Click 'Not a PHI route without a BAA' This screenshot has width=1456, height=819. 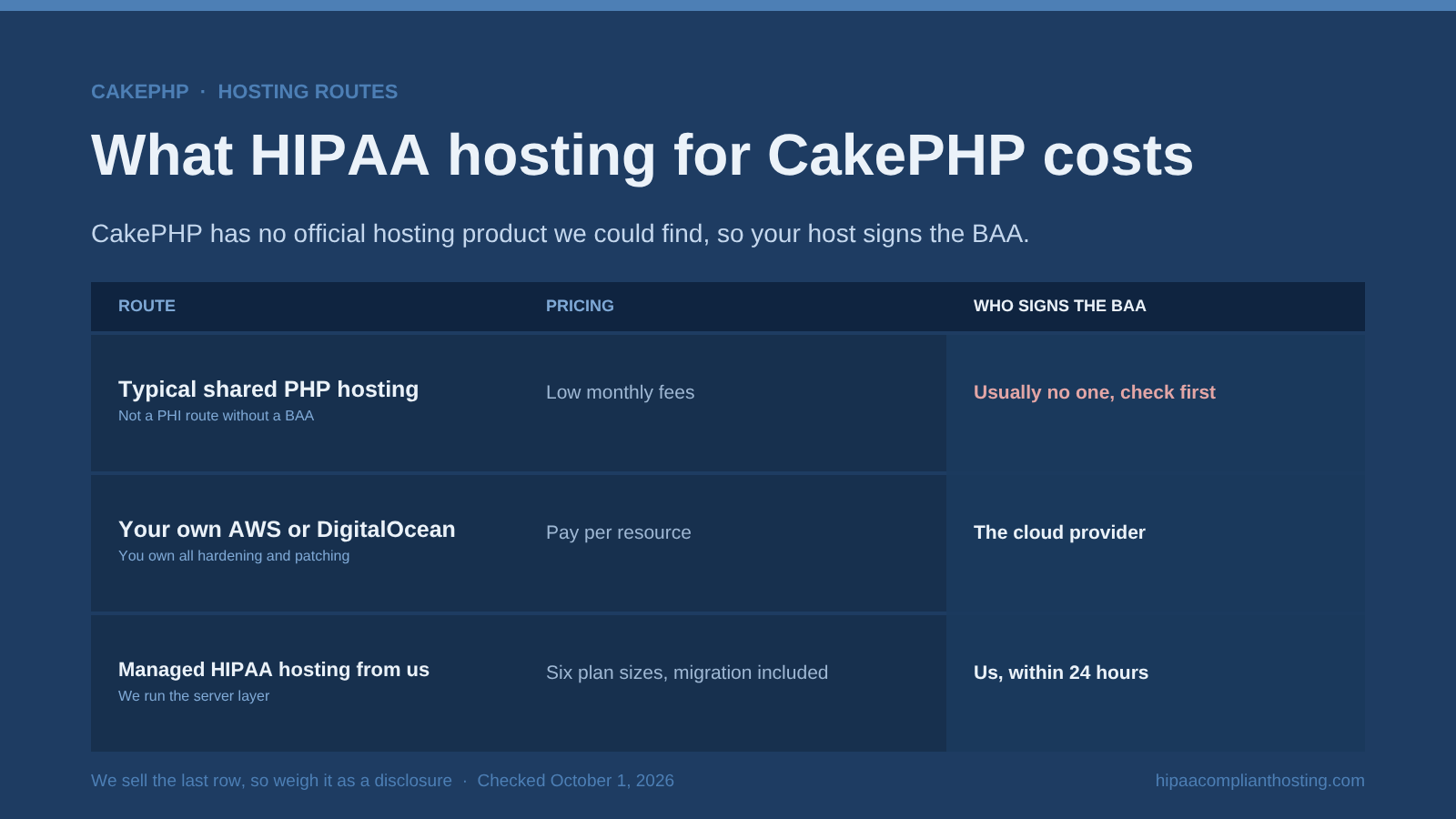(x=216, y=416)
